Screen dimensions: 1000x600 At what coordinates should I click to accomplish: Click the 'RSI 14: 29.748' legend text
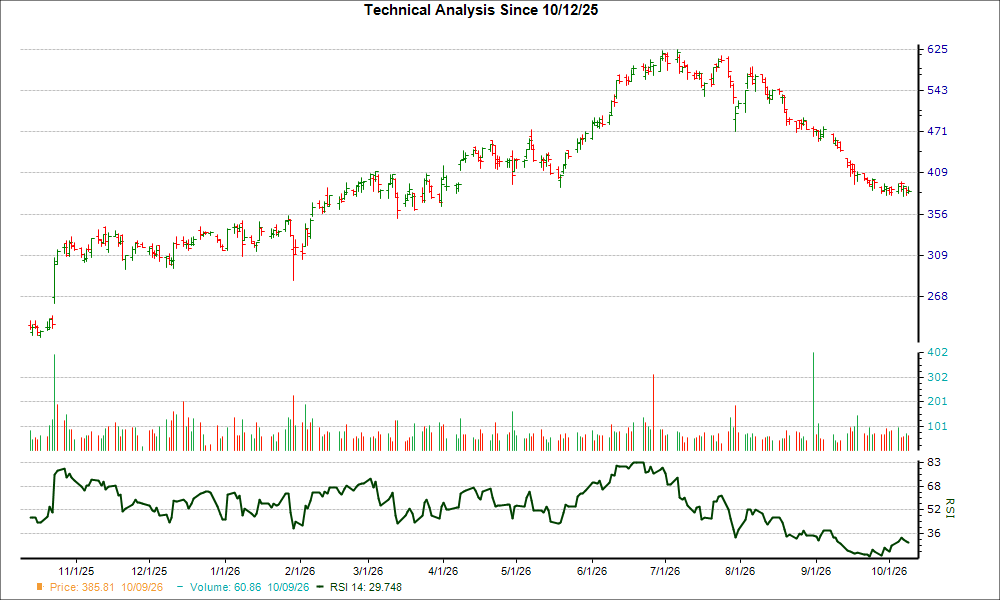[365, 587]
